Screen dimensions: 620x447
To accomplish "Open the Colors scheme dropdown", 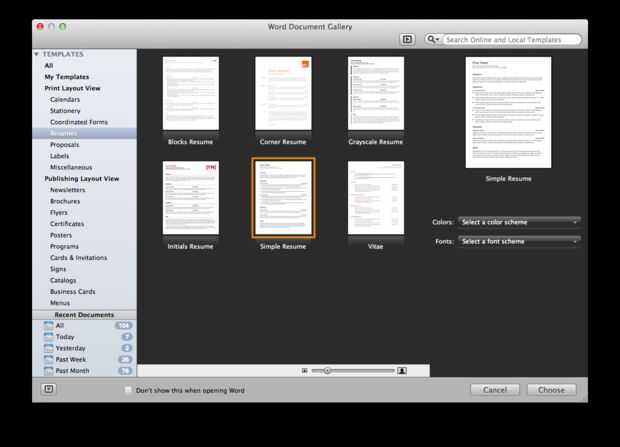I will [x=519, y=222].
